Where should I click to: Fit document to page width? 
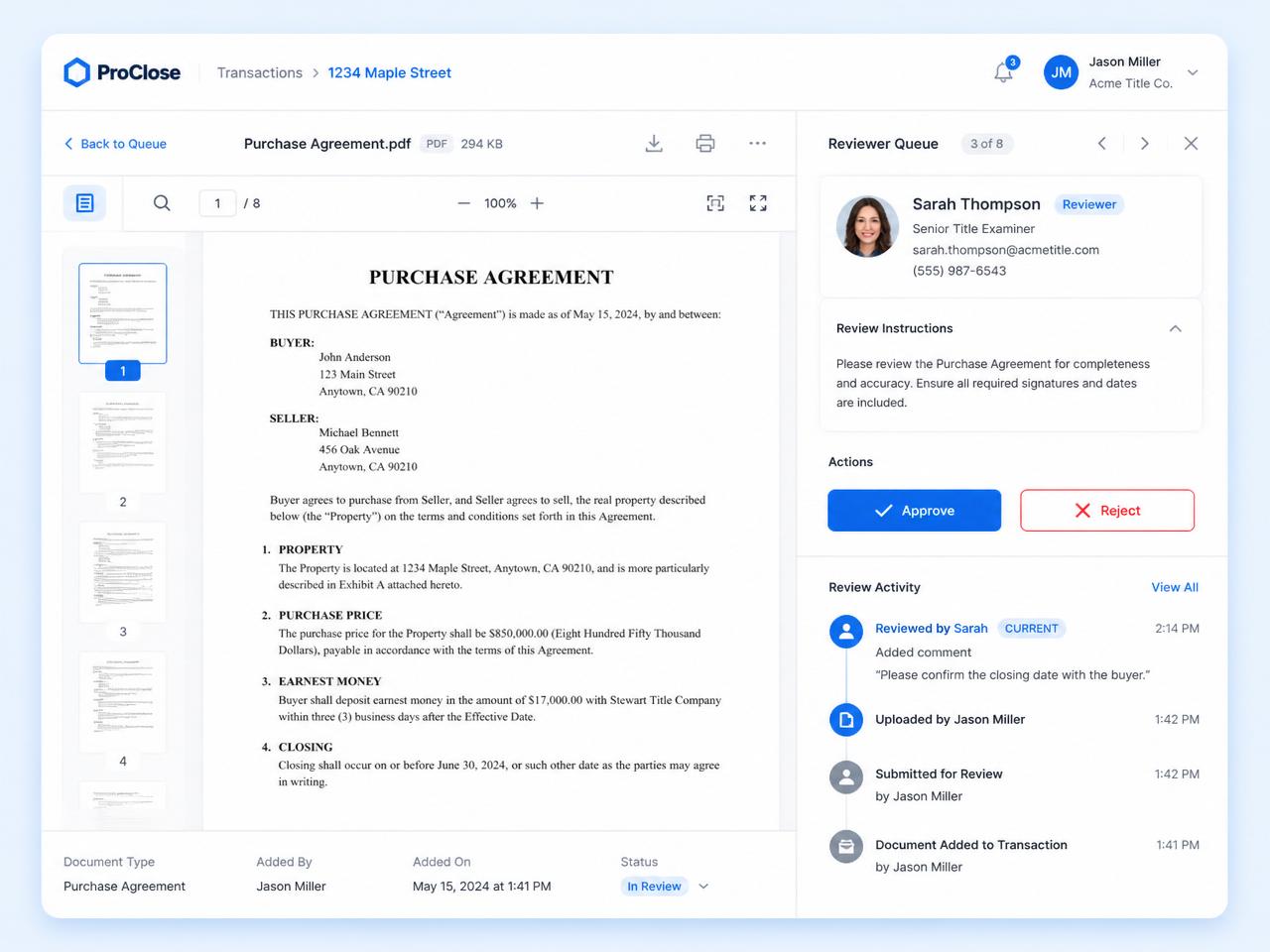coord(715,203)
